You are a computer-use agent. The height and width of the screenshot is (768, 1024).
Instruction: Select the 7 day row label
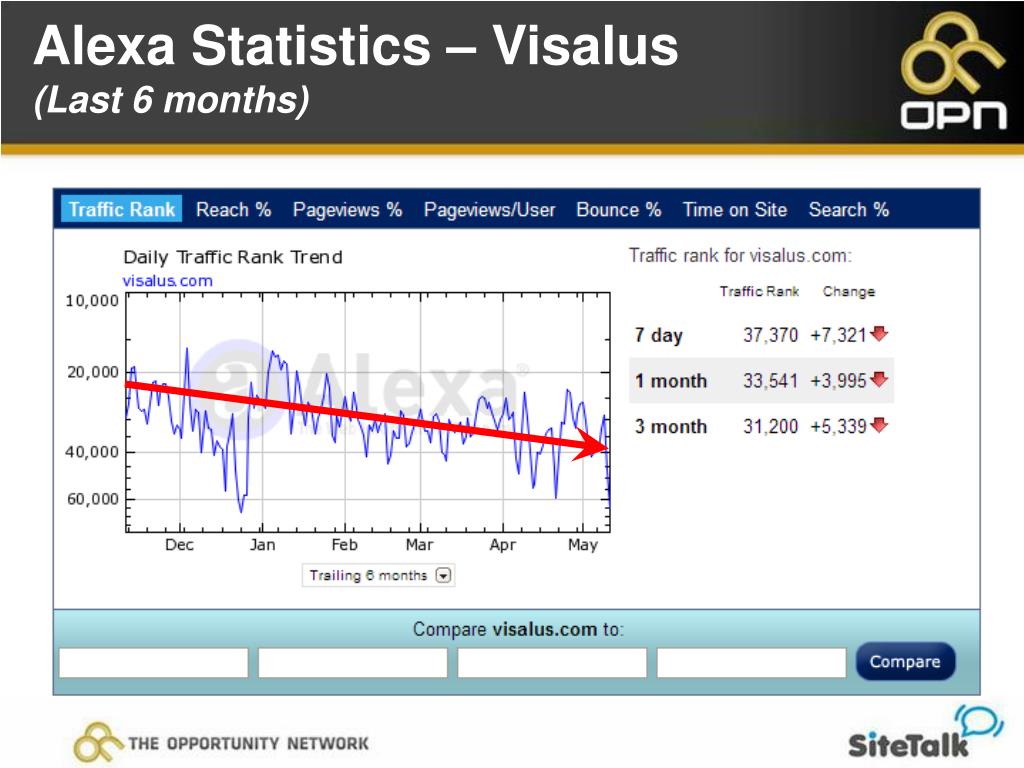[x=658, y=335]
